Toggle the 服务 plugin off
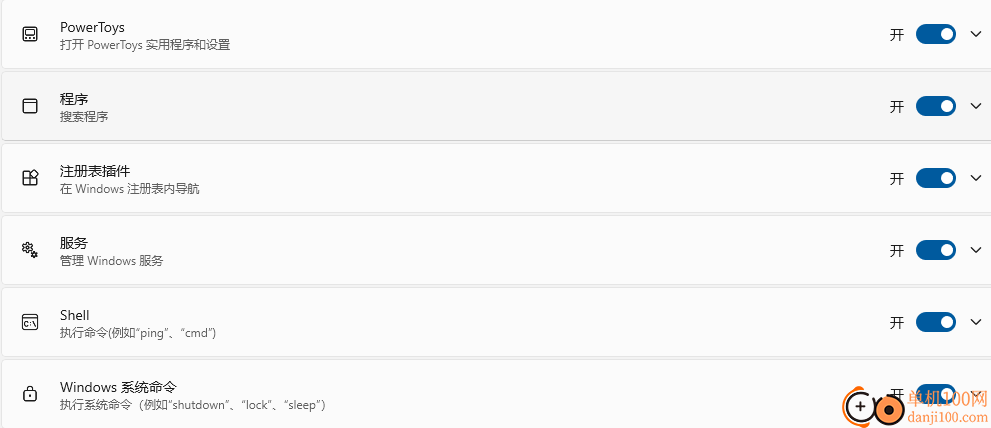Viewport: 991px width, 428px height. (x=936, y=250)
